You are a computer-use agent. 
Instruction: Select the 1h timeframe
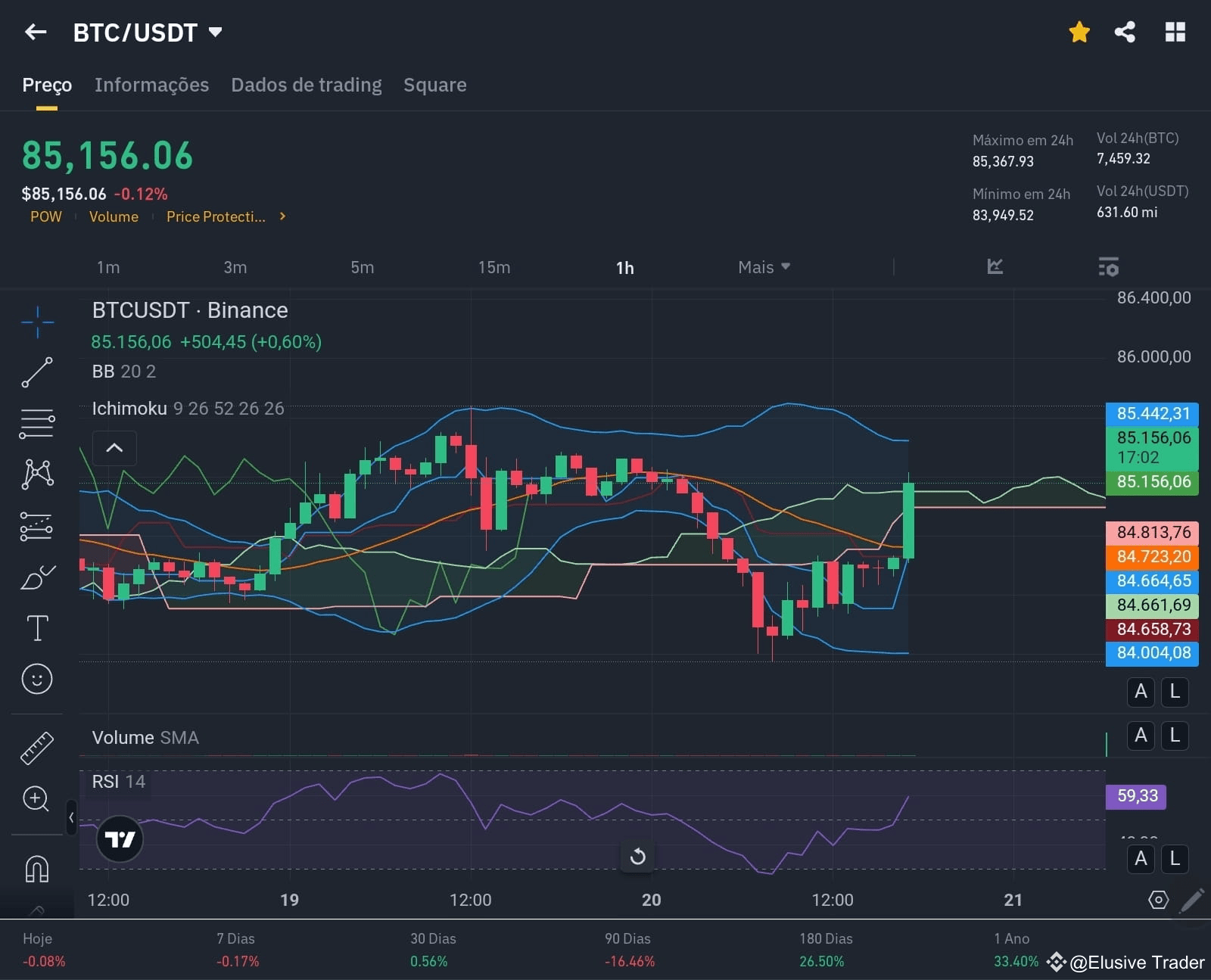coord(625,267)
